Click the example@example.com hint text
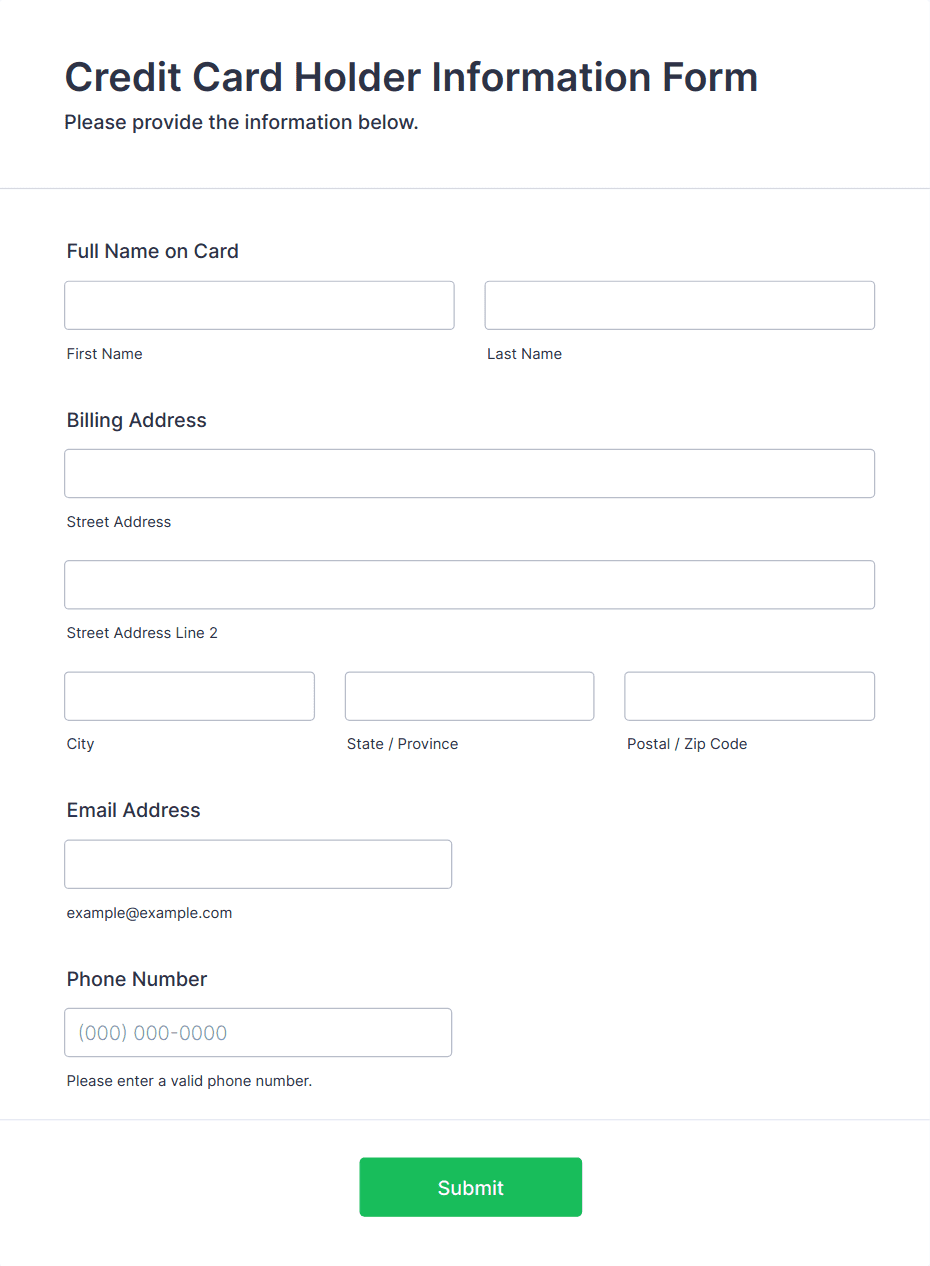The width and height of the screenshot is (930, 1266). point(150,913)
